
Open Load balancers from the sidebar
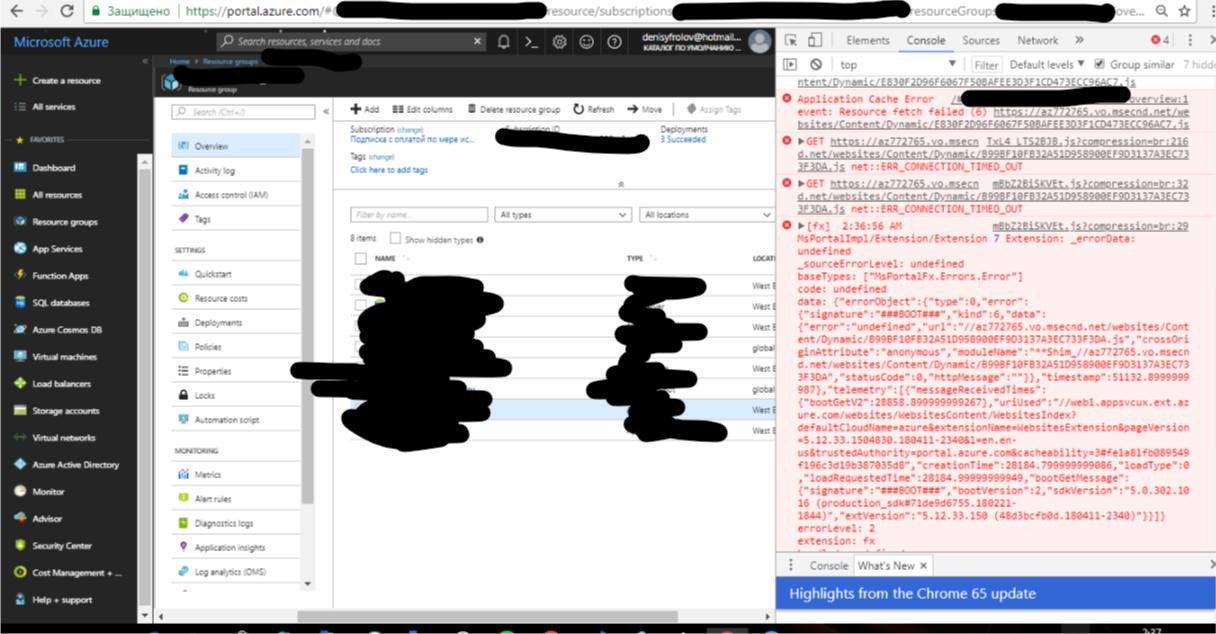click(61, 384)
